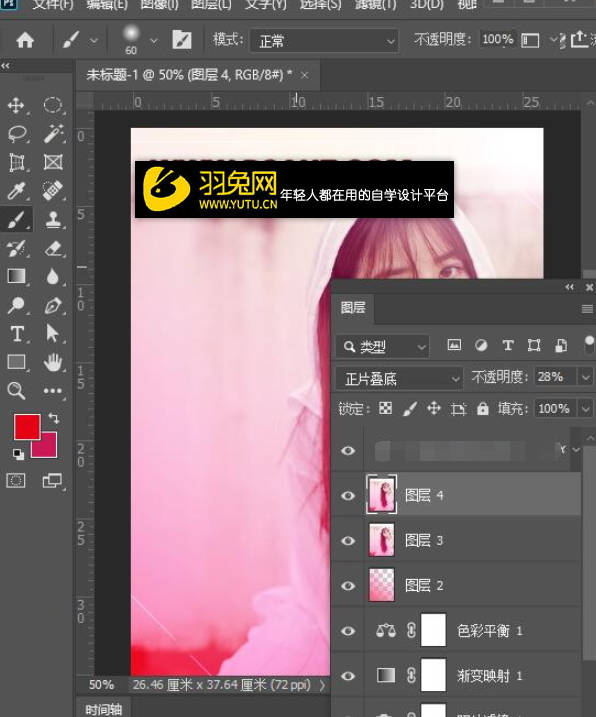Click the 图层 4 layer thumbnail
596x717 pixels.
[x=381, y=495]
